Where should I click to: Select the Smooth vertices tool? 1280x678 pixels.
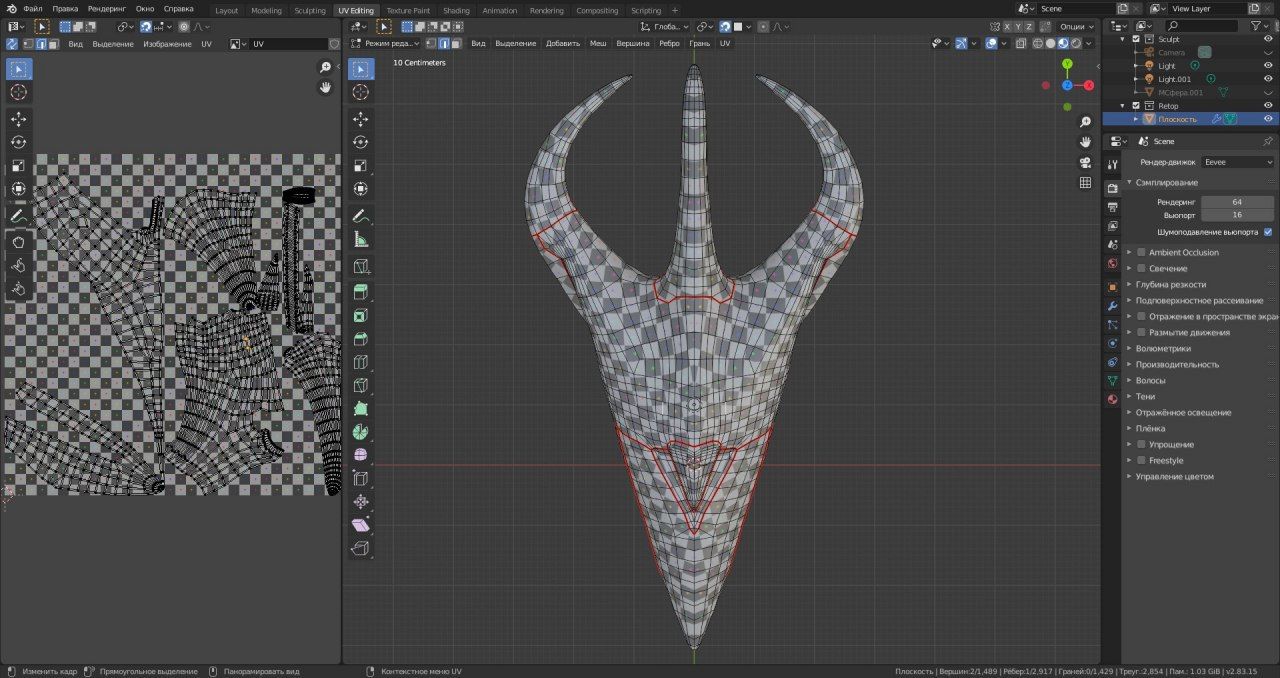coord(361,455)
